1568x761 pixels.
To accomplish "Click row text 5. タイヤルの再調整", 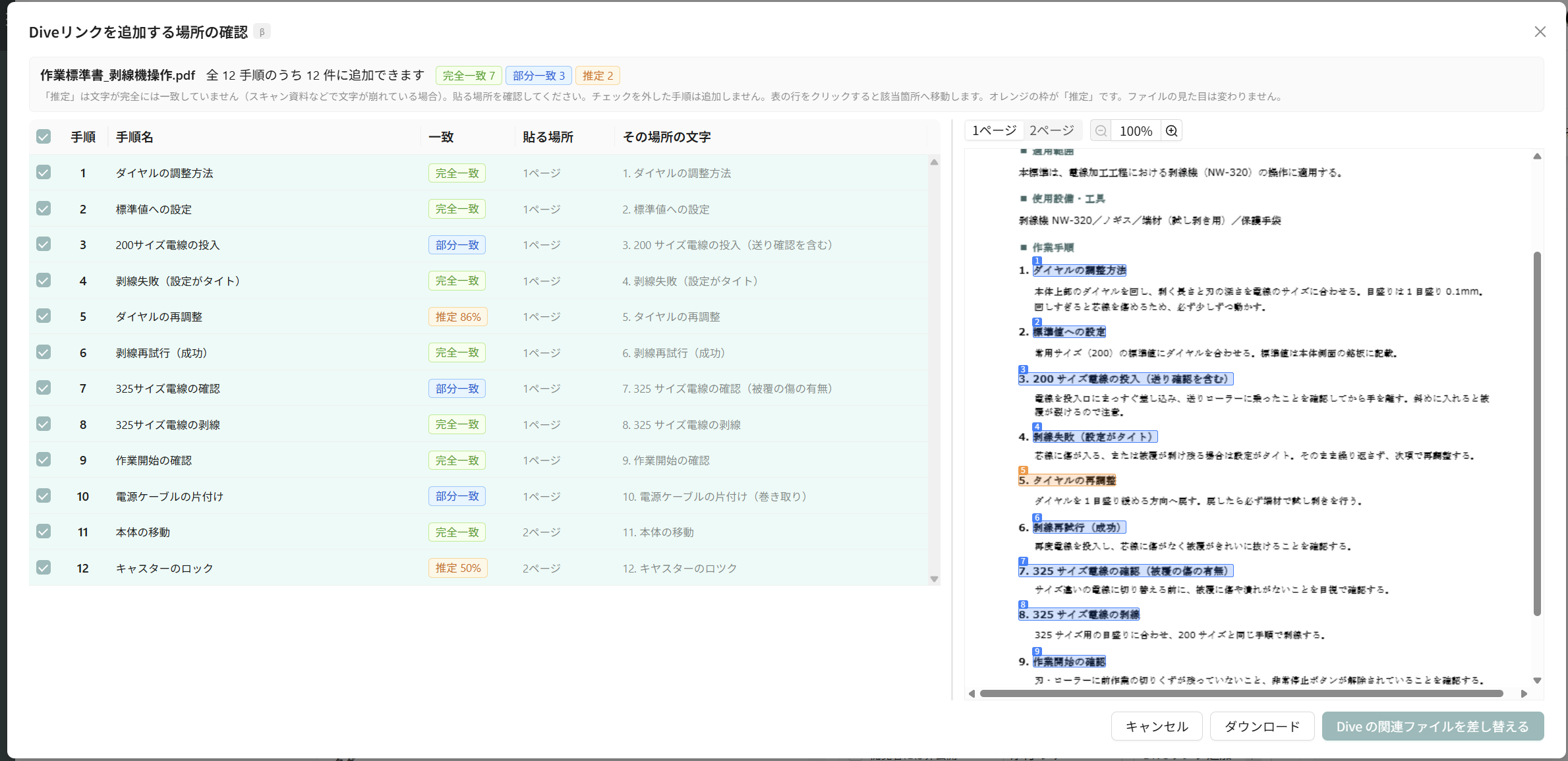I will (x=672, y=317).
